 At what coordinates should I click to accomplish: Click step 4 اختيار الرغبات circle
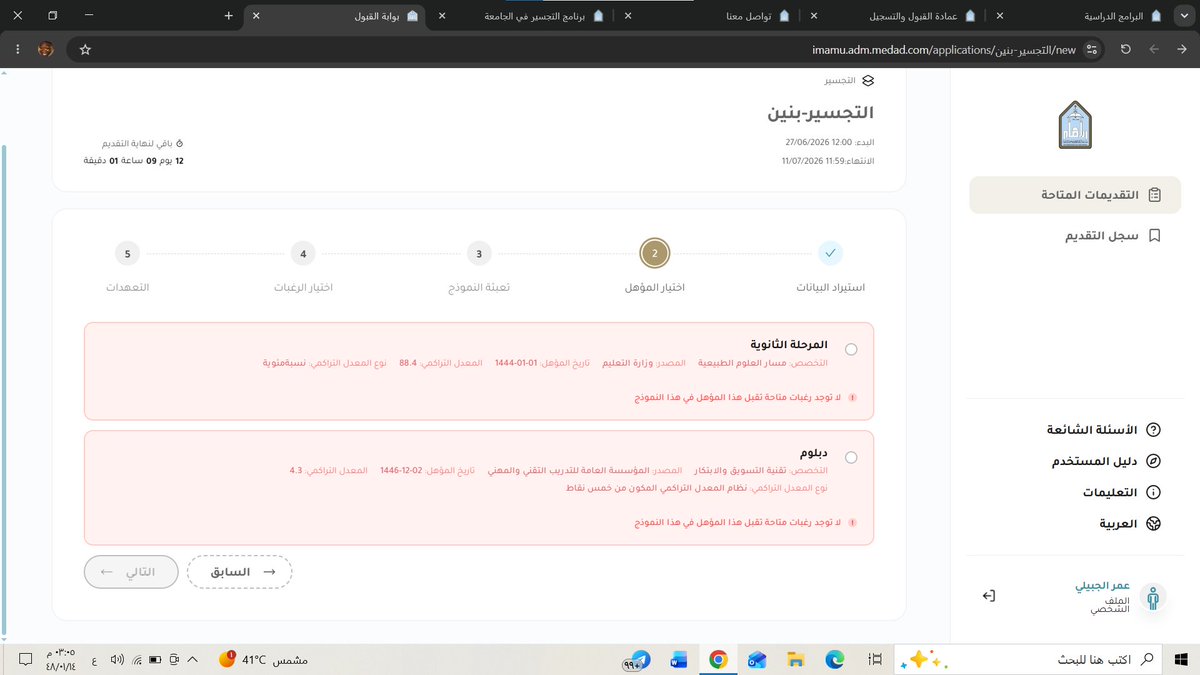pyautogui.click(x=303, y=254)
